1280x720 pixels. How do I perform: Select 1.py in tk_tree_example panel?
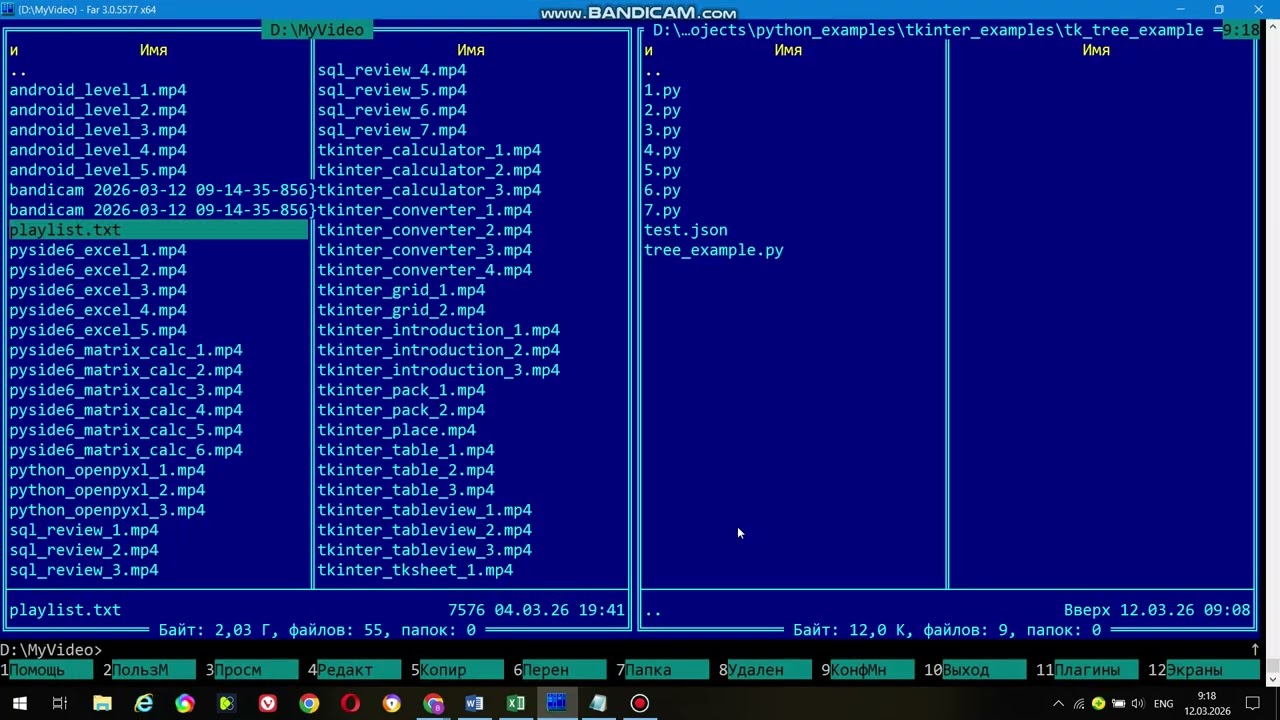(x=662, y=90)
